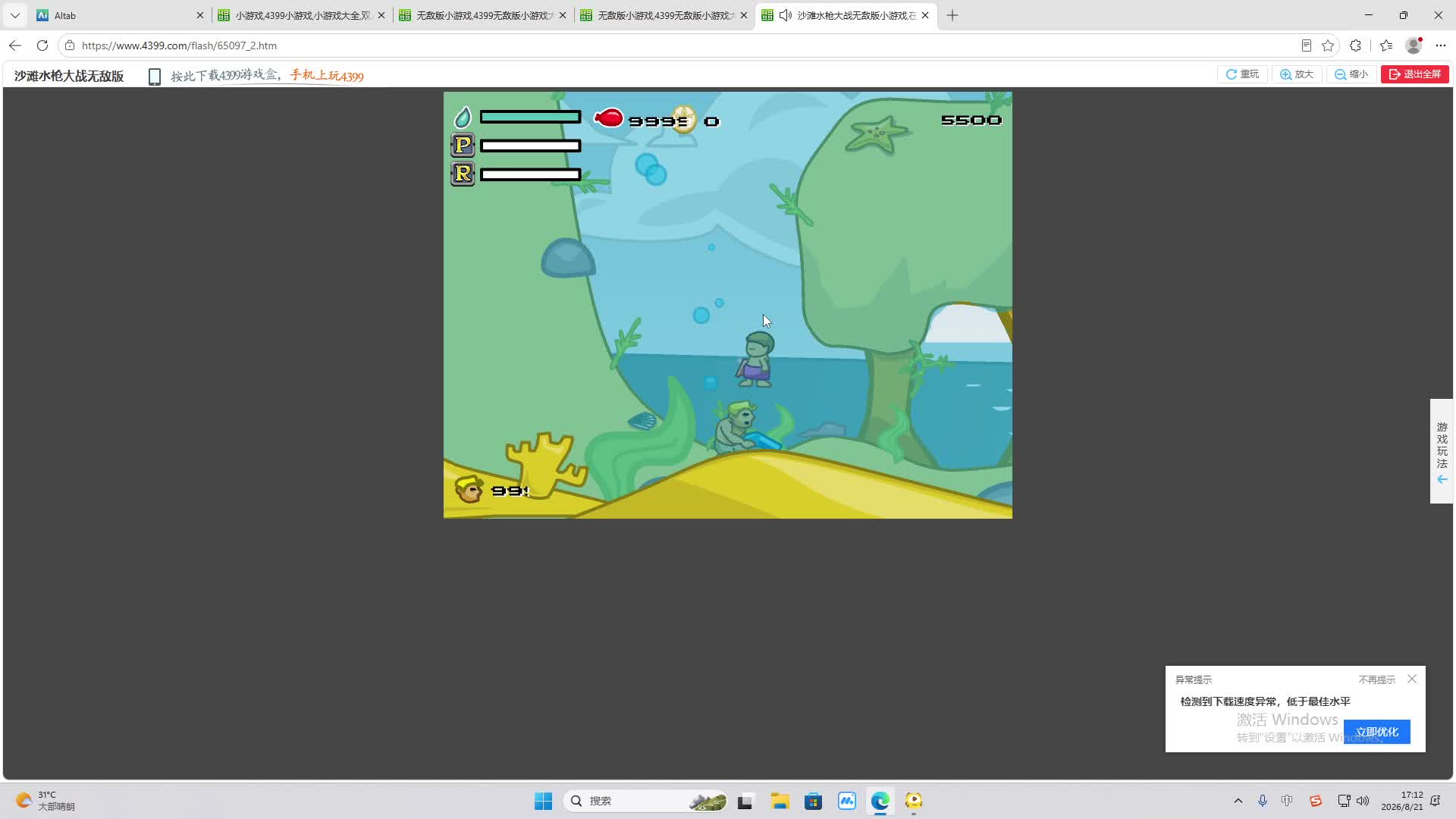
Task: Go back to the previous page
Action: tap(15, 45)
